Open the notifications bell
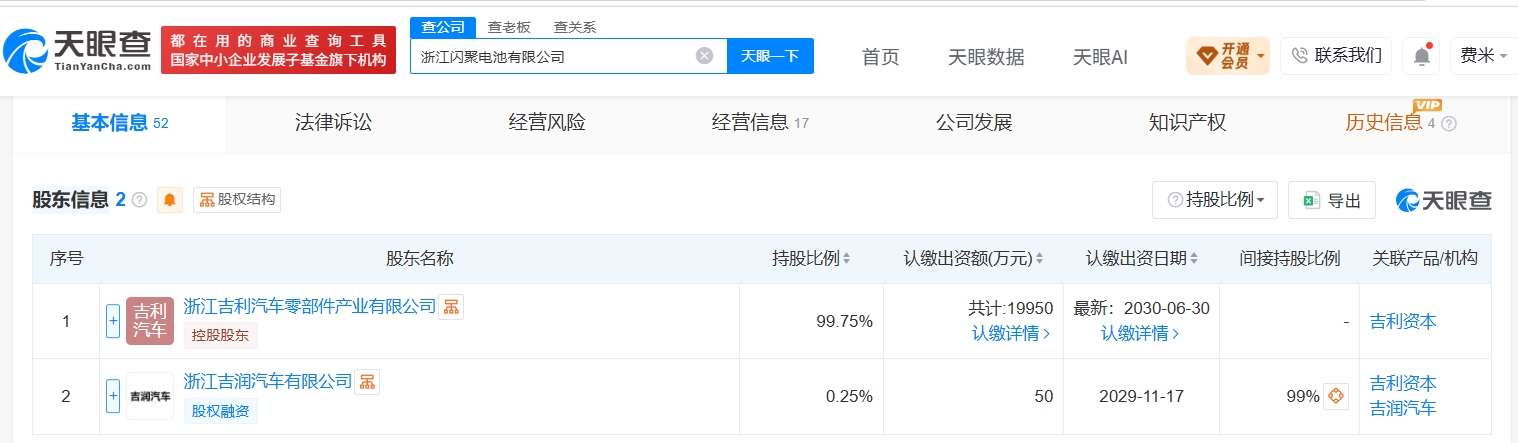 [x=1421, y=56]
